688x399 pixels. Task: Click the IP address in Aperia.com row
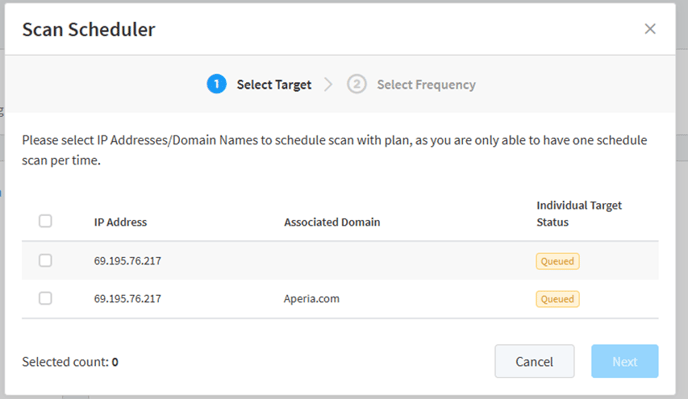pyautogui.click(x=127, y=299)
